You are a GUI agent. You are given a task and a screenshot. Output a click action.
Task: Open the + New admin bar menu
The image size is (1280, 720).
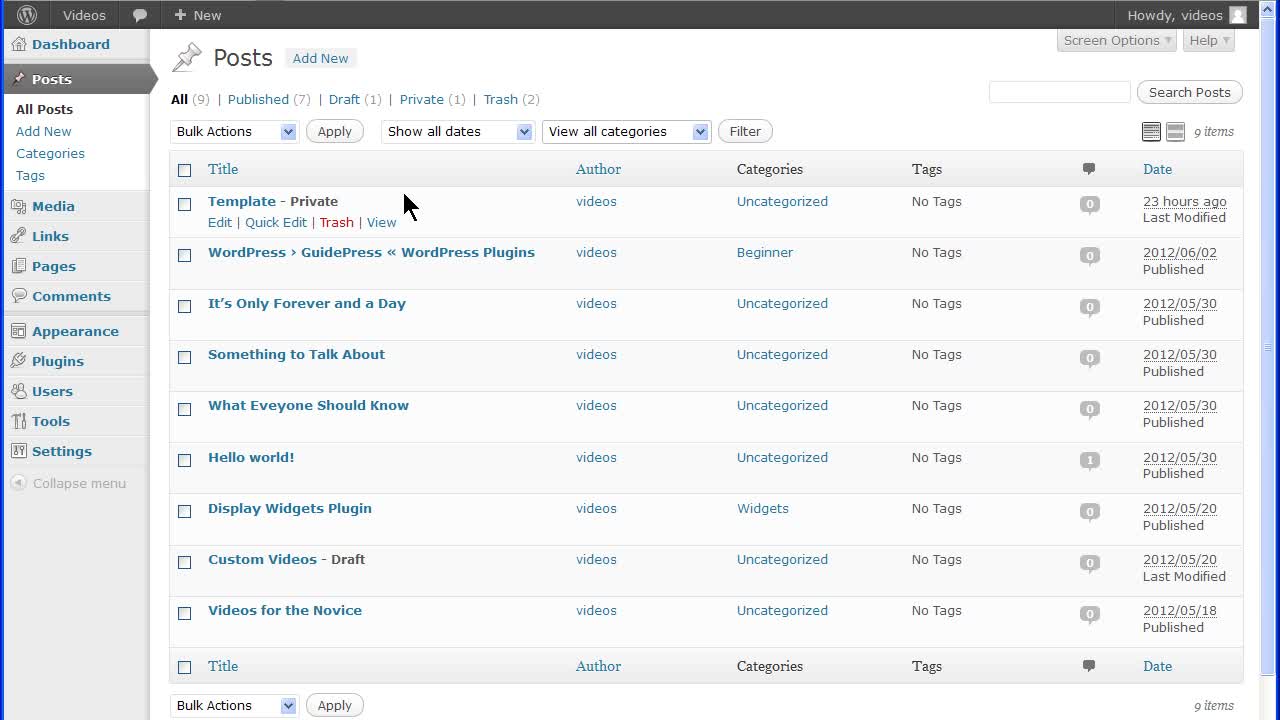tap(197, 15)
